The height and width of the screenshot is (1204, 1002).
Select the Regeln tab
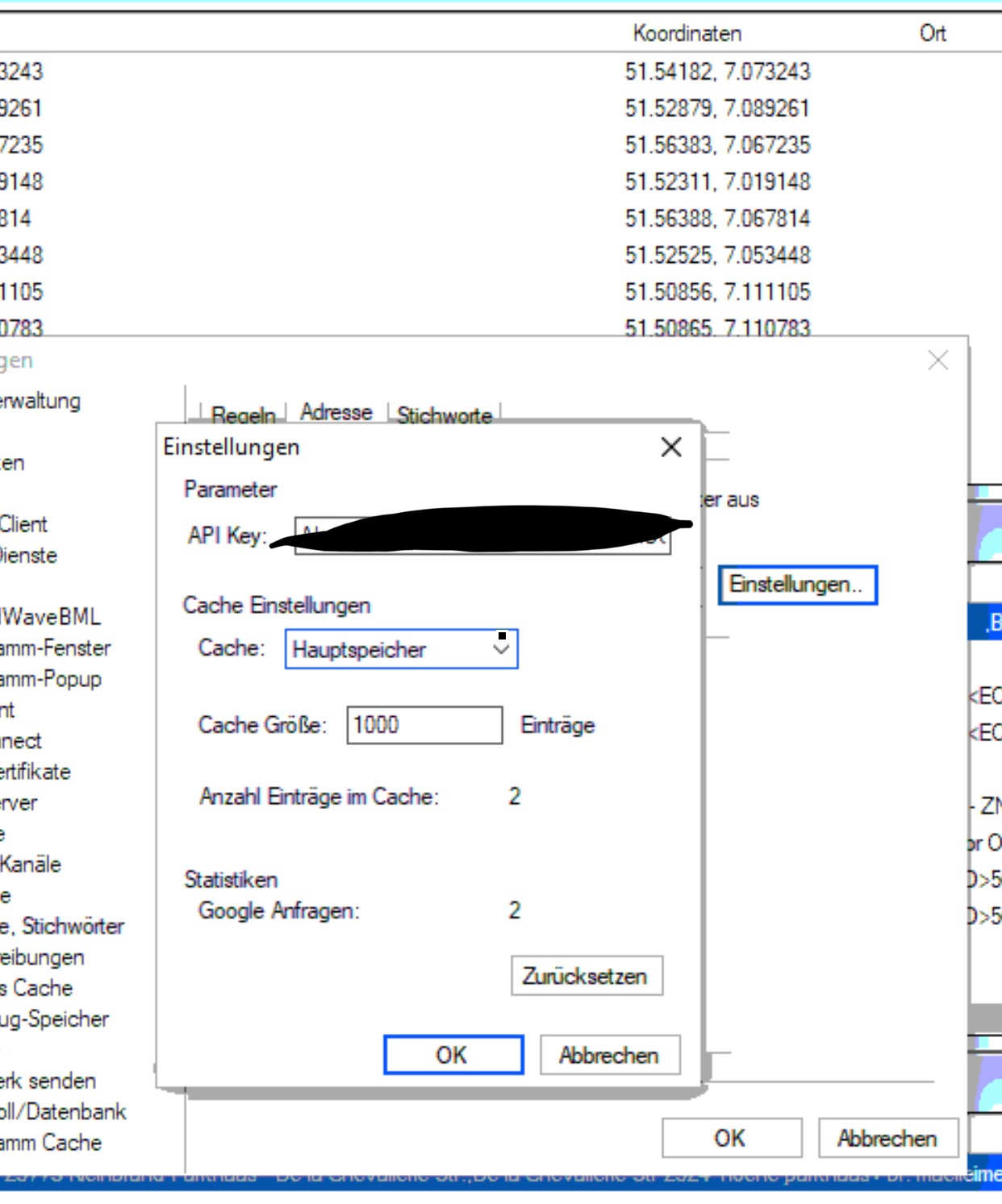coord(243,415)
